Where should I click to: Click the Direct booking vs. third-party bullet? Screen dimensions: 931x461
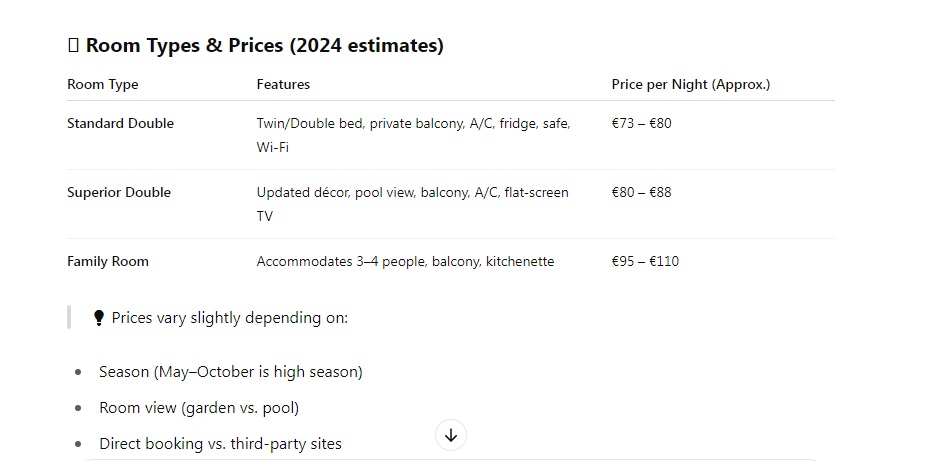[x=220, y=444]
